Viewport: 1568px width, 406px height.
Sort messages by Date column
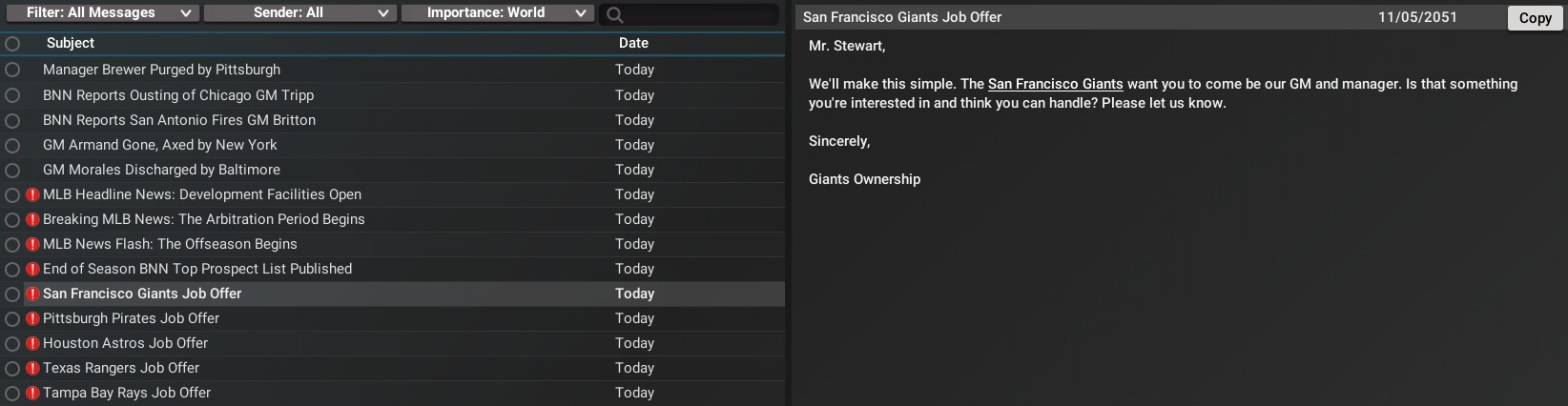pyautogui.click(x=633, y=43)
